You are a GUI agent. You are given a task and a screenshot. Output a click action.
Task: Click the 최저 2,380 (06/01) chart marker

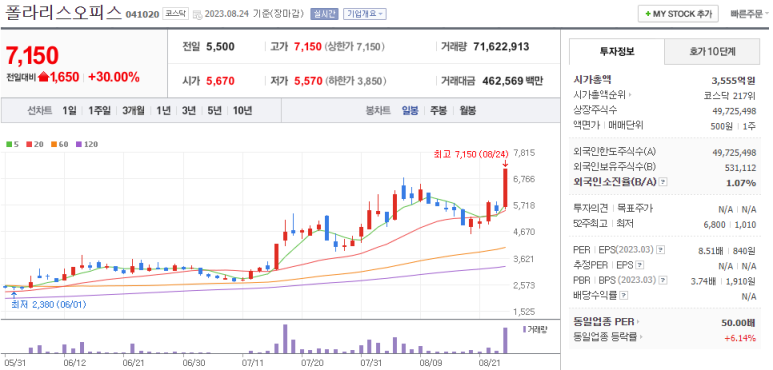pyautogui.click(x=48, y=304)
